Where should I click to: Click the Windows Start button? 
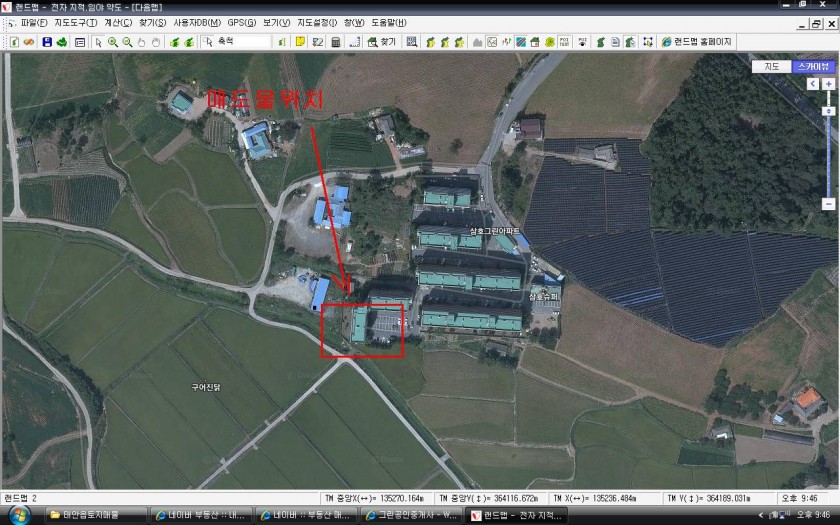pos(18,515)
